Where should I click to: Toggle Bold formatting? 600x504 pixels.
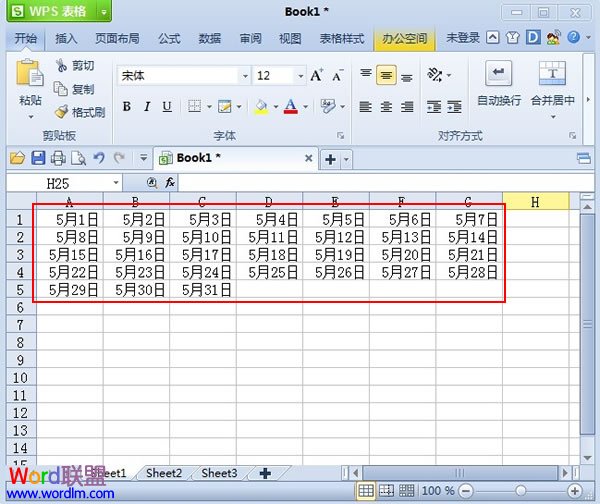tap(127, 107)
